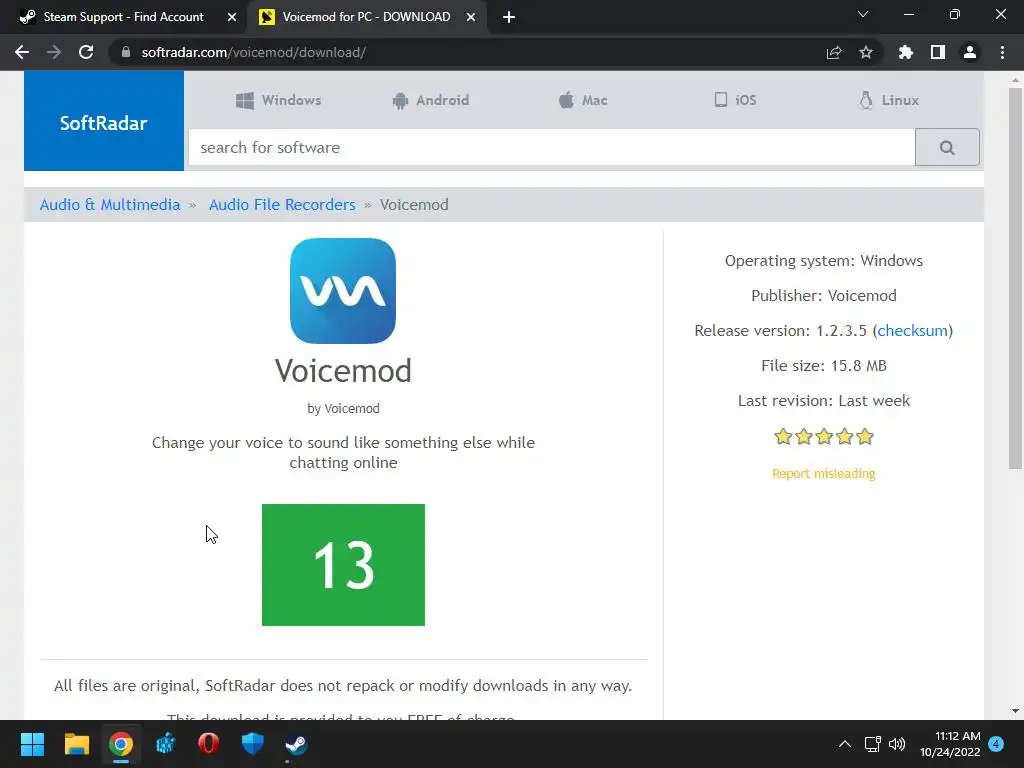Go to the SoftRadar home logo
This screenshot has width=1024, height=768.
click(x=104, y=121)
